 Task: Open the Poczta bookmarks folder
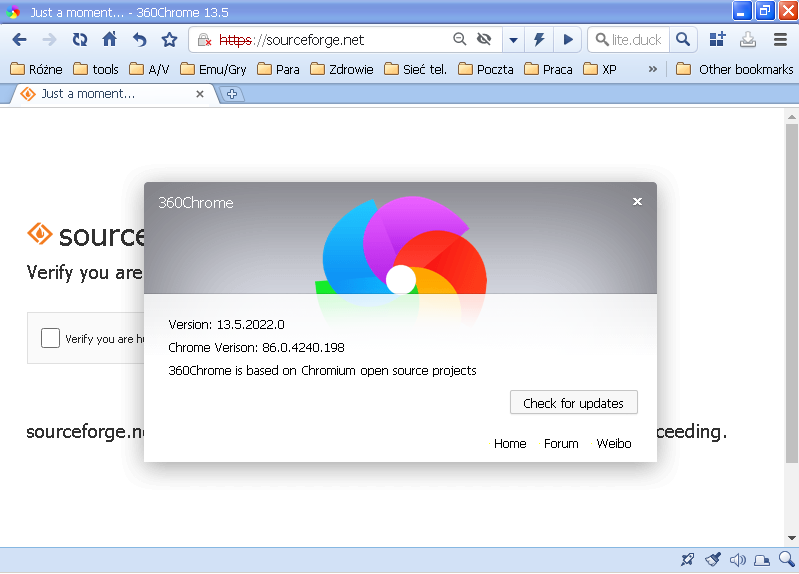click(486, 69)
